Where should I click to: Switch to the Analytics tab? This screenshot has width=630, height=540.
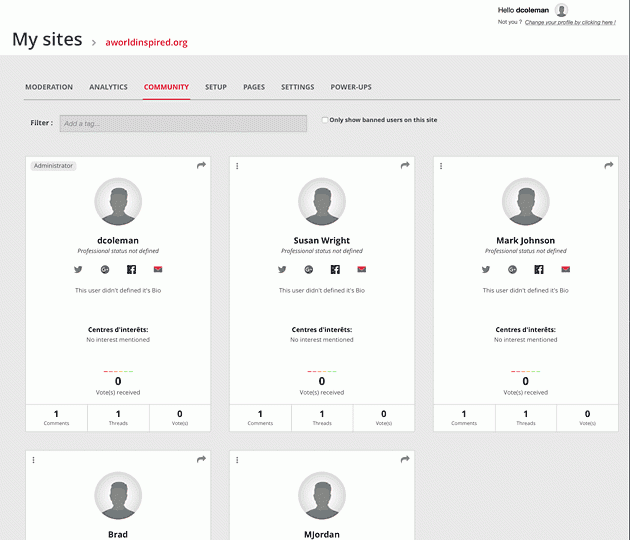[108, 87]
